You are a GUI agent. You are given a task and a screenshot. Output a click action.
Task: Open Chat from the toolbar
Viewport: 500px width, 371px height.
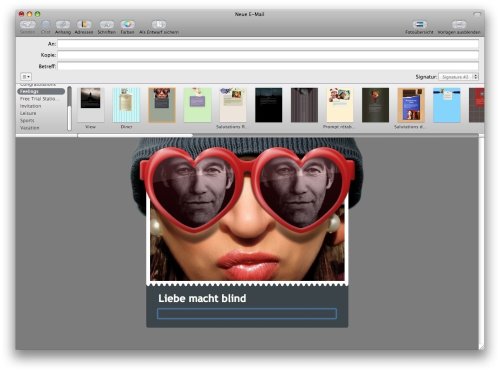[x=45, y=25]
